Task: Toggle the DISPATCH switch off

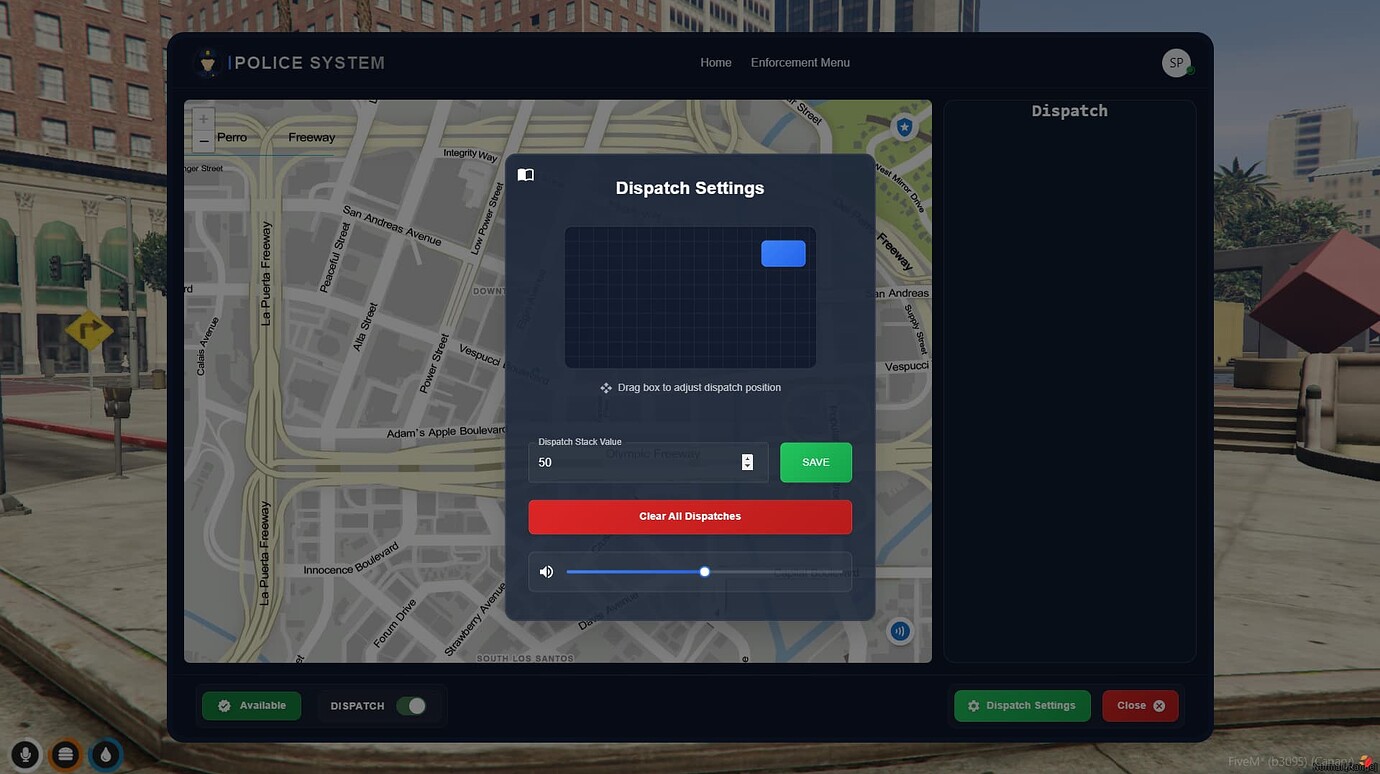Action: pos(413,705)
